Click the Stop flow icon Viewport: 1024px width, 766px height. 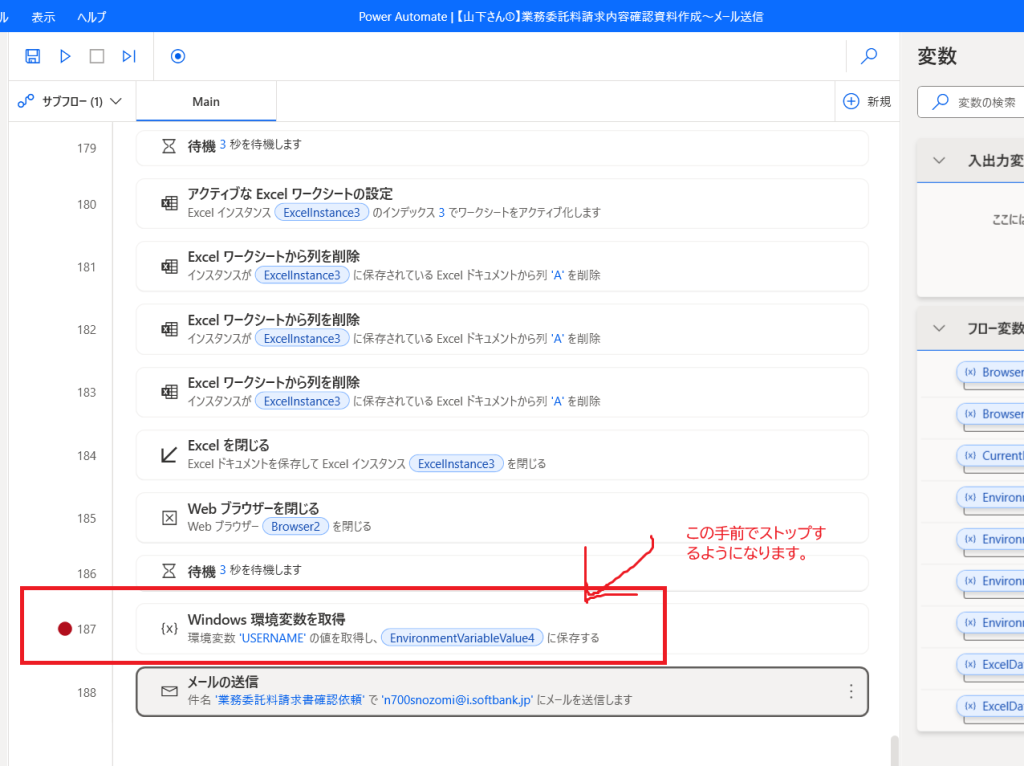pyautogui.click(x=97, y=56)
